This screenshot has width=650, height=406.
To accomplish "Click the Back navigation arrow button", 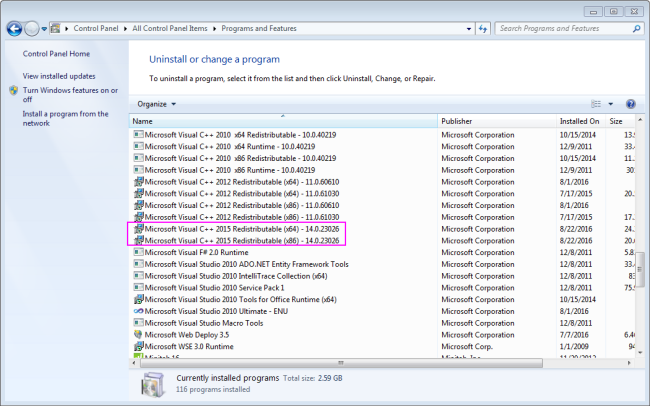I will click(15, 29).
